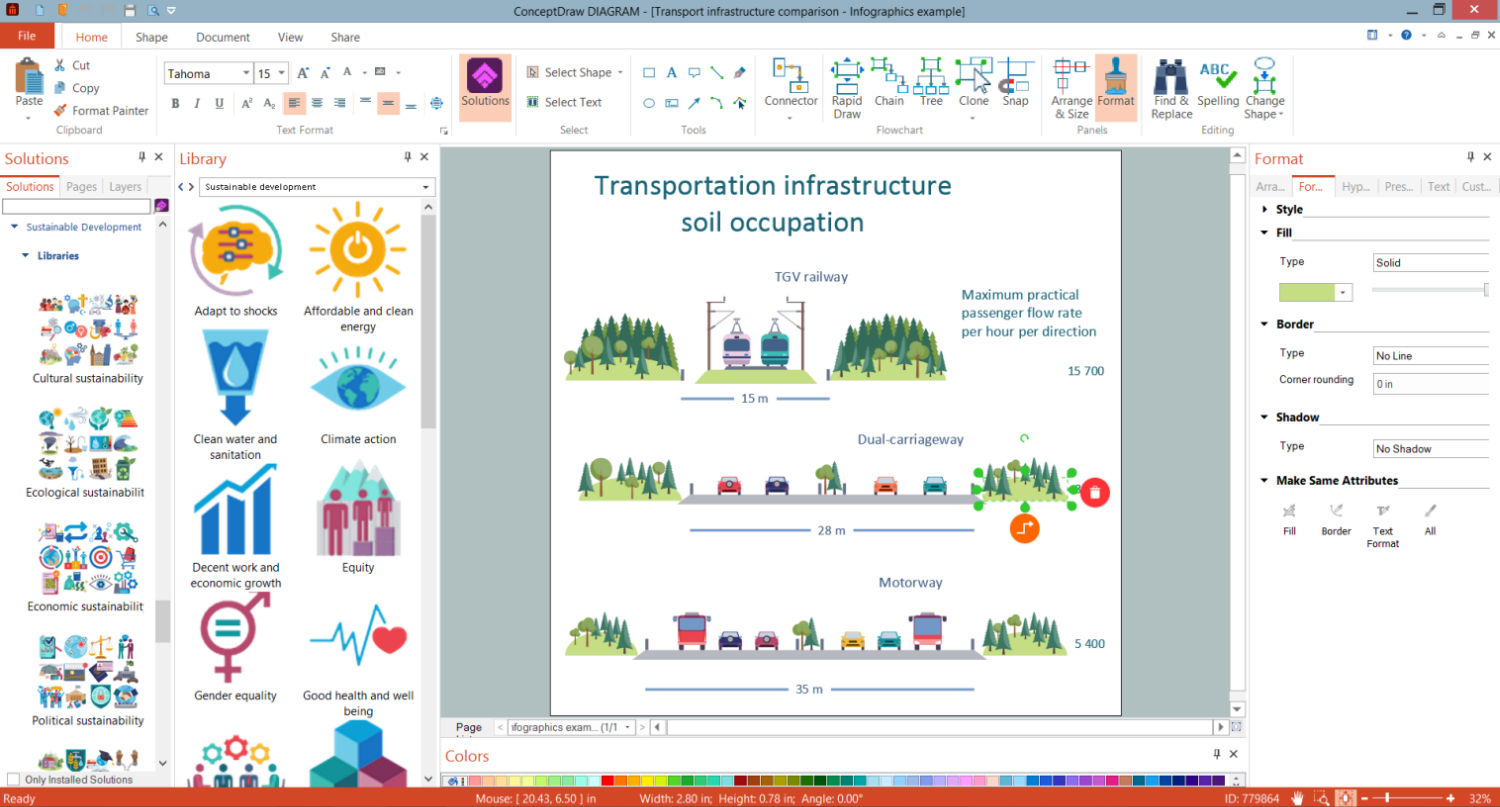Screen dimensions: 1500x807
Task: Switch to the Shape ribbon tab
Action: (x=152, y=37)
